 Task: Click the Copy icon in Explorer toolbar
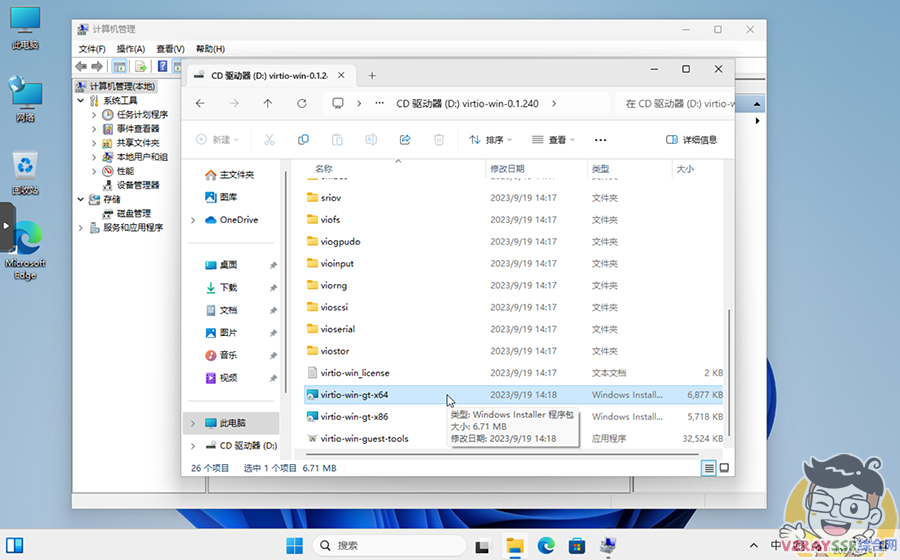(x=303, y=139)
